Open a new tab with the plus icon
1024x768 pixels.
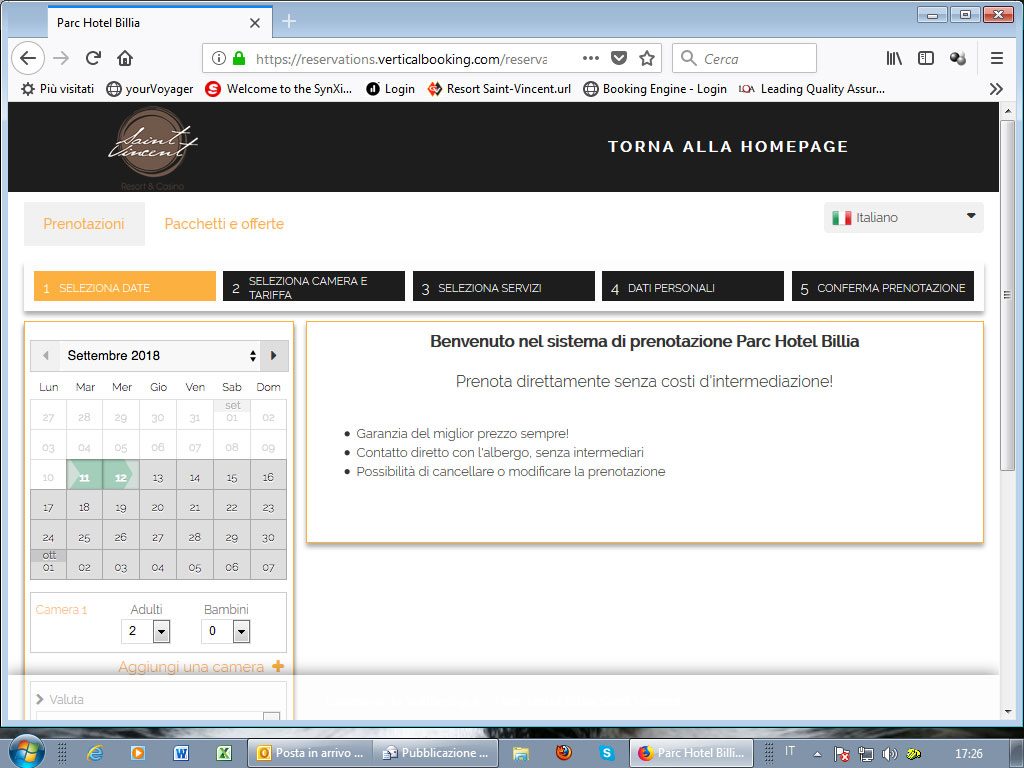click(x=289, y=22)
